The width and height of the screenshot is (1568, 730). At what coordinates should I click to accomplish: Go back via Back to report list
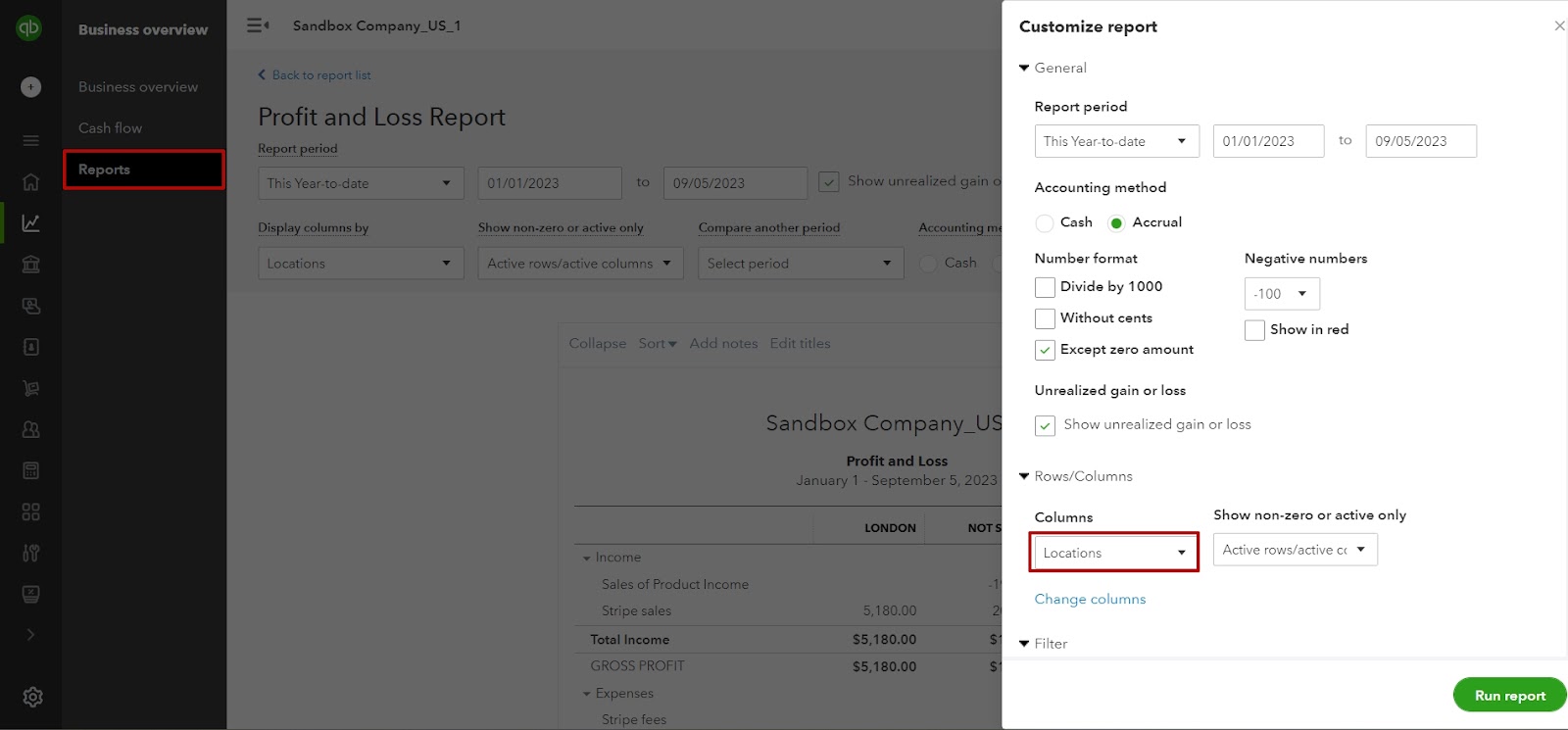pyautogui.click(x=315, y=75)
